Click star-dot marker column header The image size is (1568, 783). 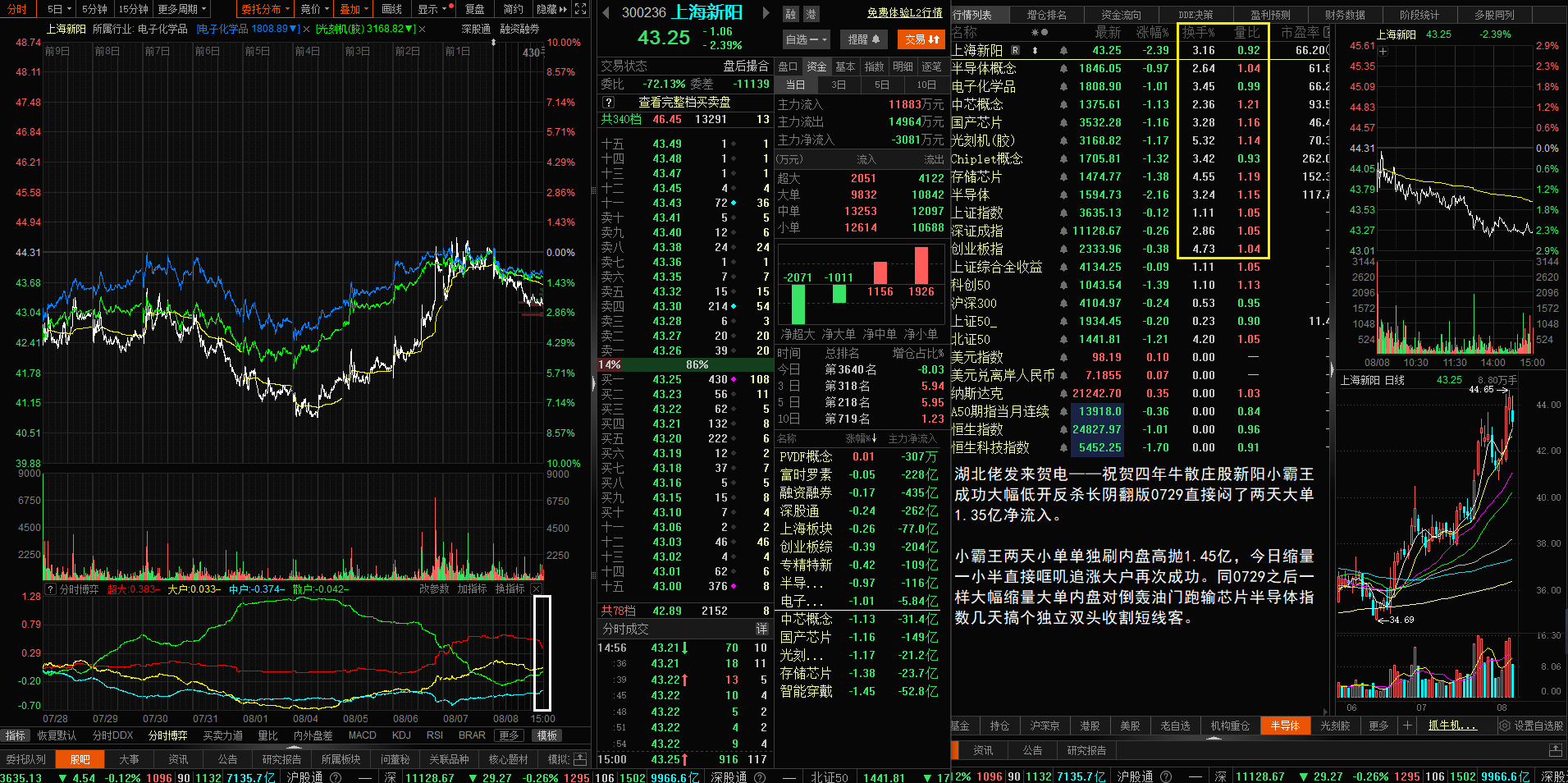coord(1040,33)
